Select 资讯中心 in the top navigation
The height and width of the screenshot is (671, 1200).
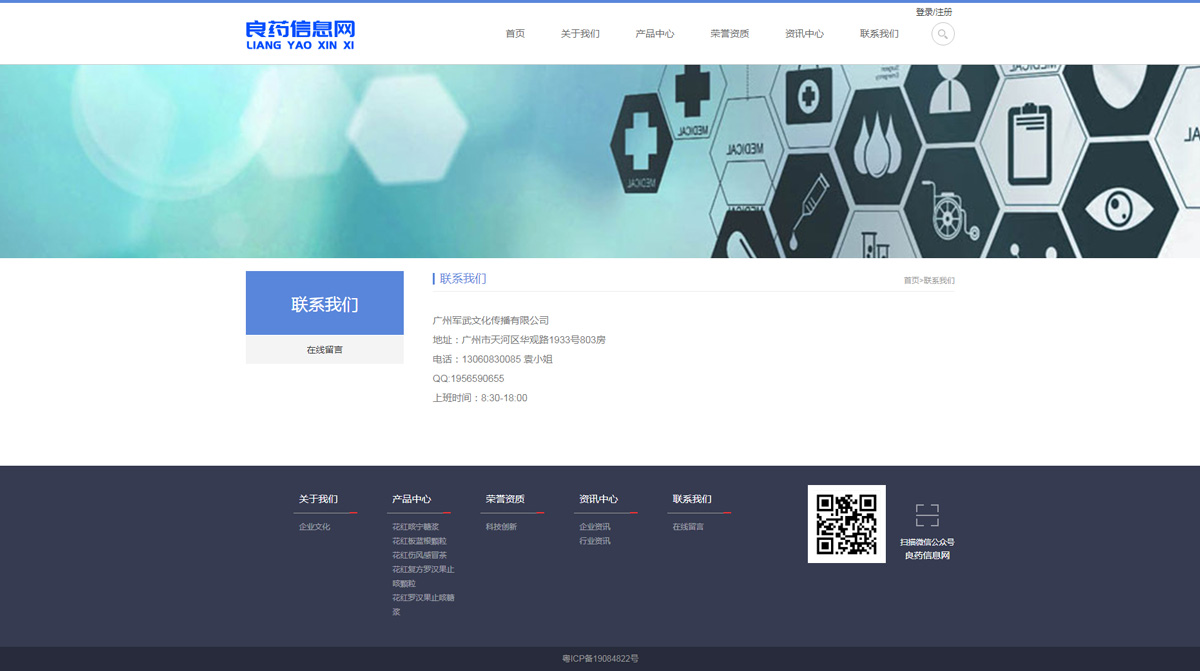[x=805, y=34]
